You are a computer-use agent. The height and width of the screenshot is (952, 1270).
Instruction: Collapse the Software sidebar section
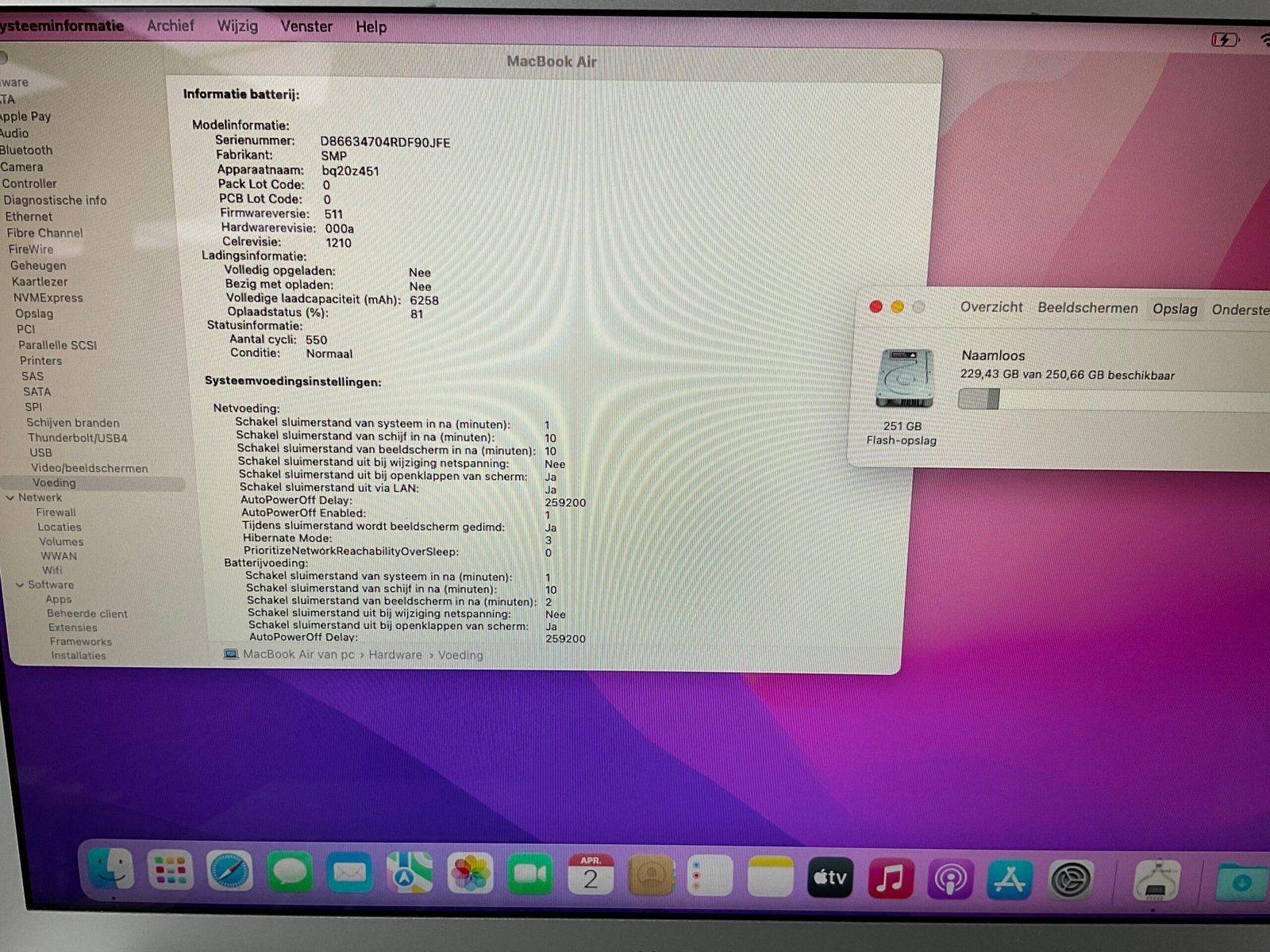click(x=20, y=585)
